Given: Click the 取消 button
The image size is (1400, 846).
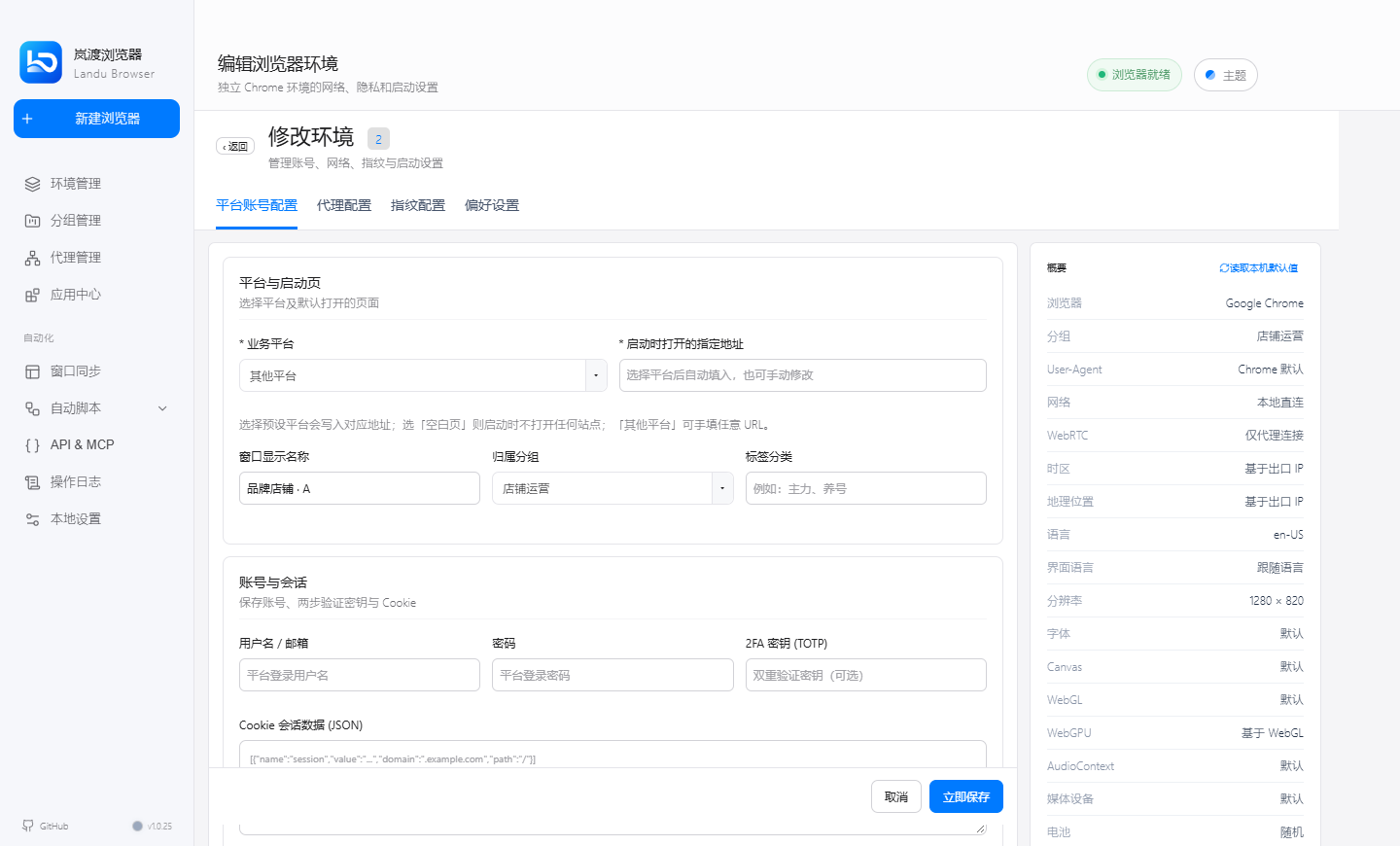Looking at the screenshot, I should tap(896, 796).
